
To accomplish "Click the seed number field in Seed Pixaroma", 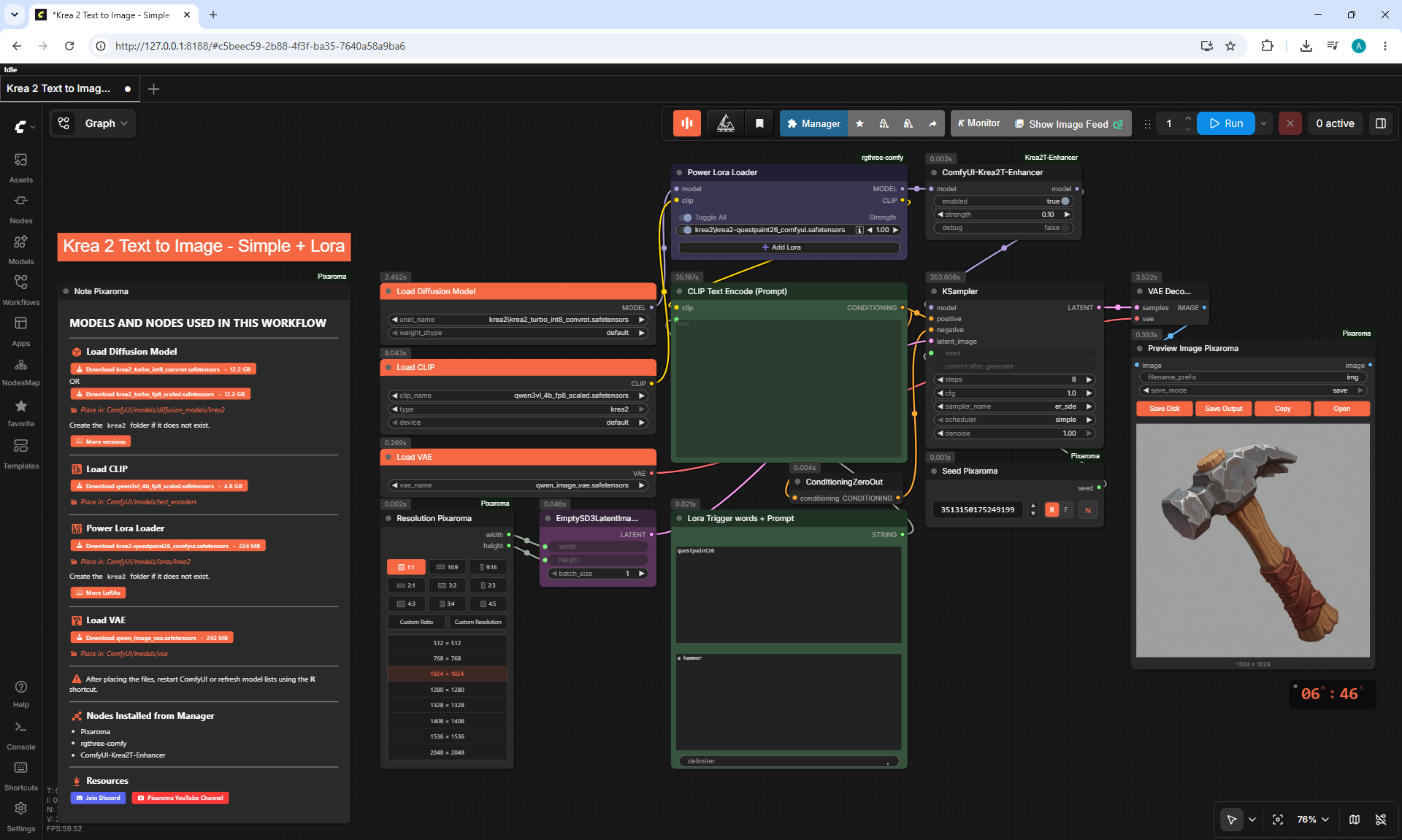I will (978, 510).
